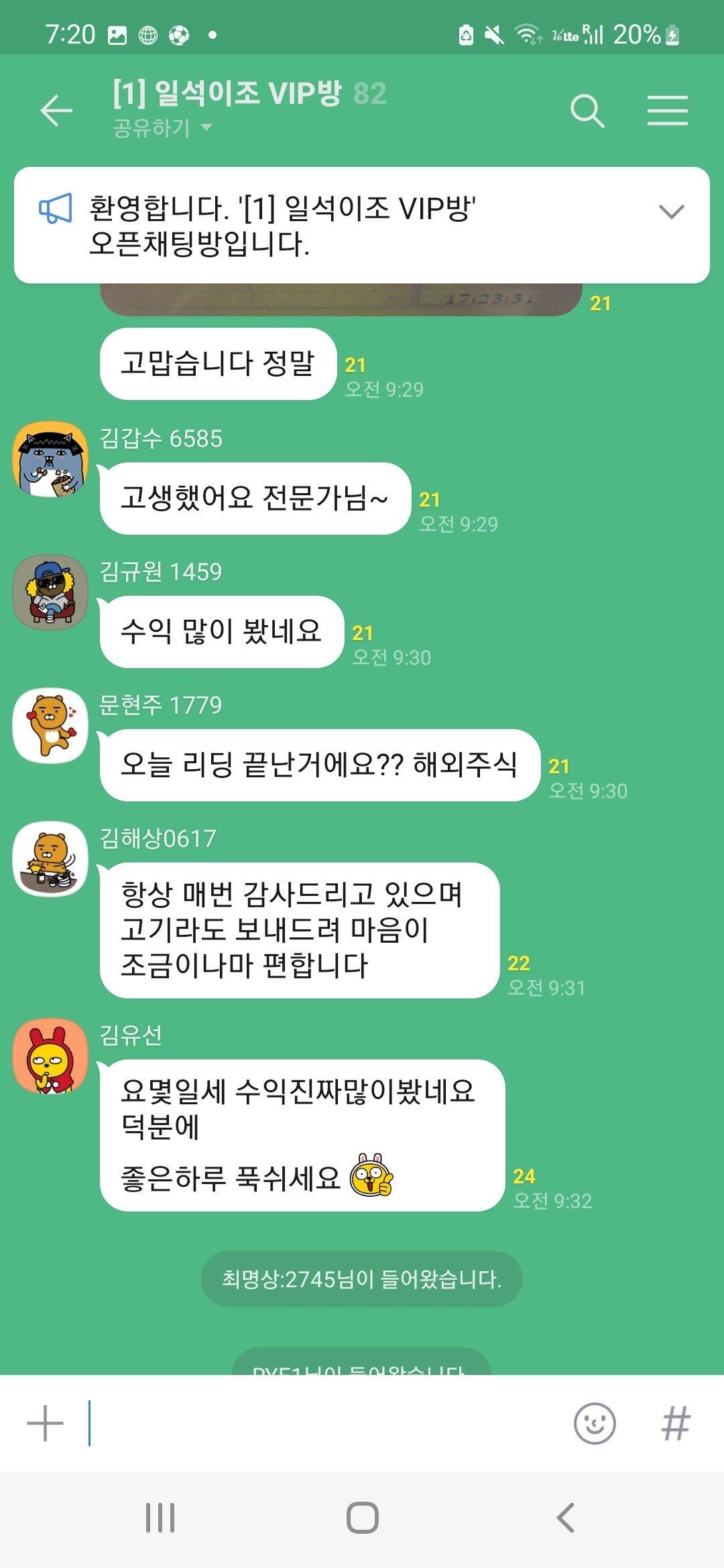The height and width of the screenshot is (1568, 724).
Task: Open 문현주 1779 profile avatar
Action: click(50, 726)
